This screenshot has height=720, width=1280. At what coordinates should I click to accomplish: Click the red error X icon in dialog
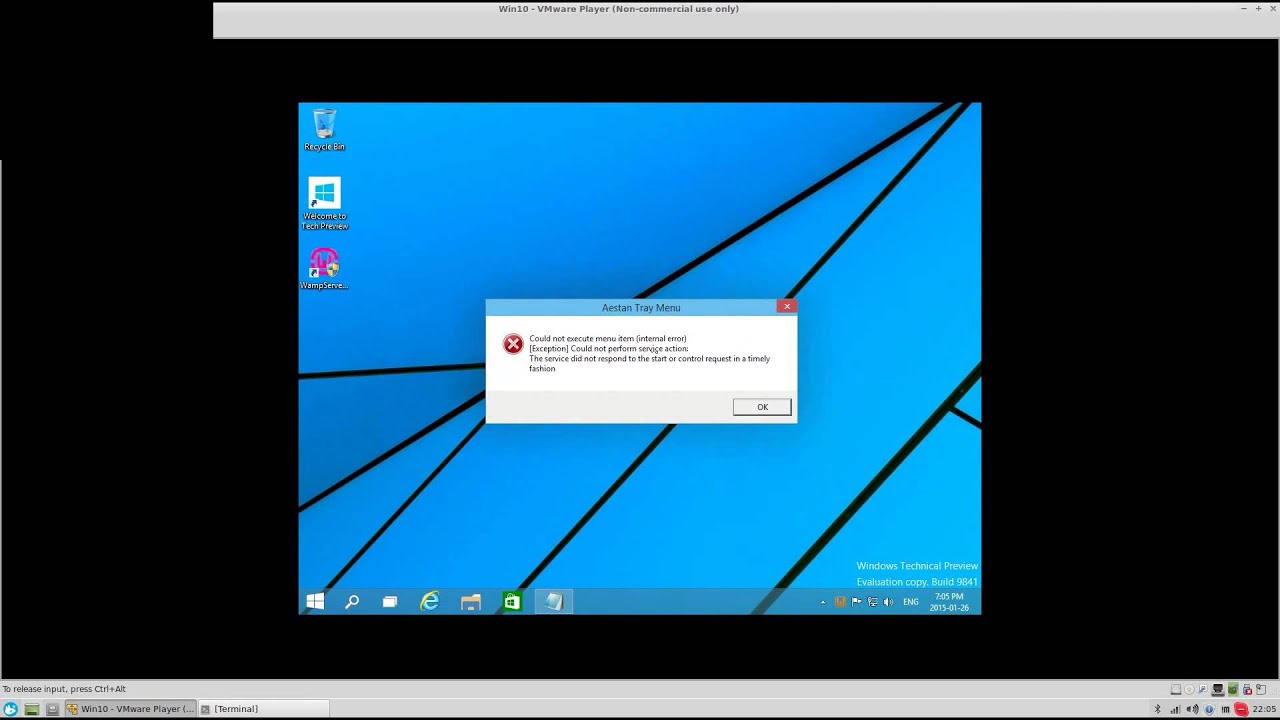coord(513,344)
